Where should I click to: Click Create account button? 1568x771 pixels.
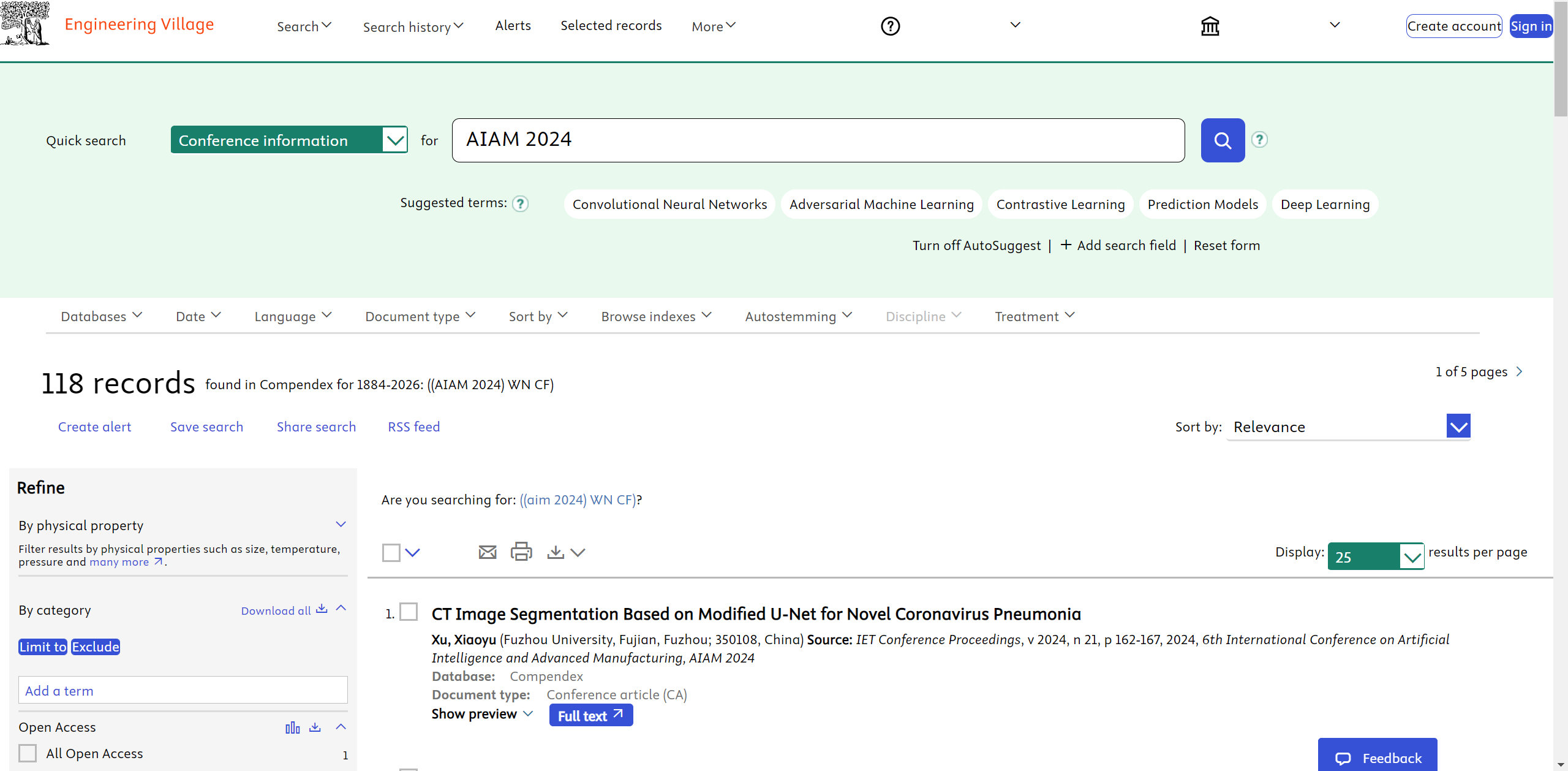click(x=1454, y=26)
